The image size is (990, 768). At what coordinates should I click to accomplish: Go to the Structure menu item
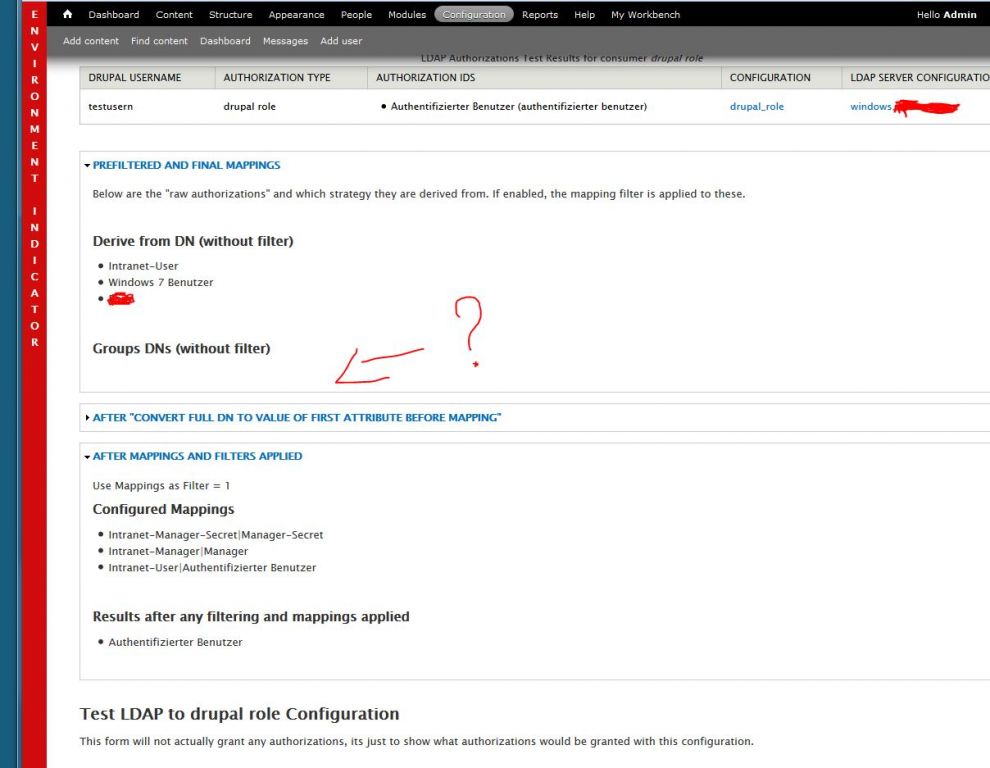coord(230,15)
